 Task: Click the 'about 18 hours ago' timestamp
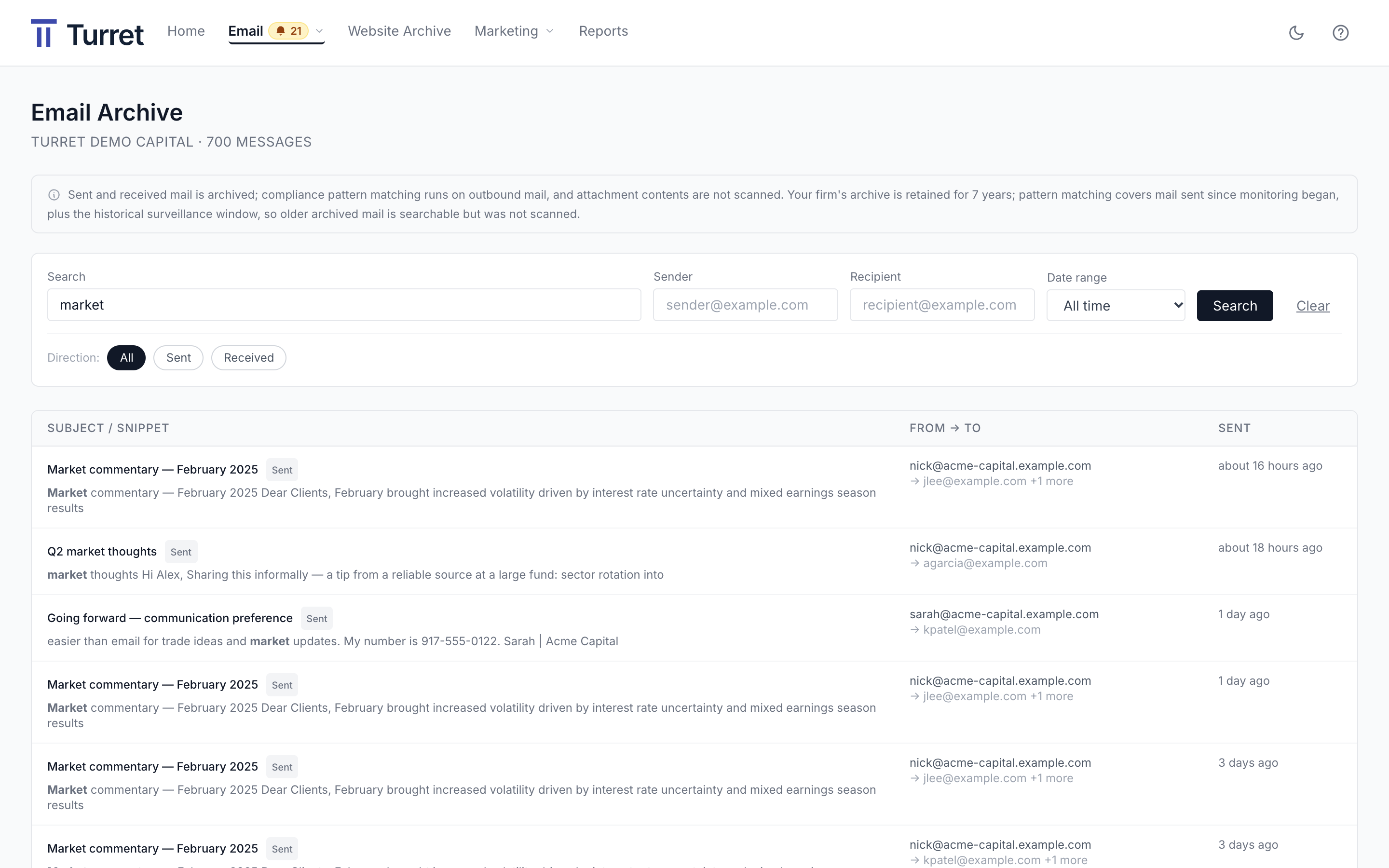pyautogui.click(x=1270, y=548)
